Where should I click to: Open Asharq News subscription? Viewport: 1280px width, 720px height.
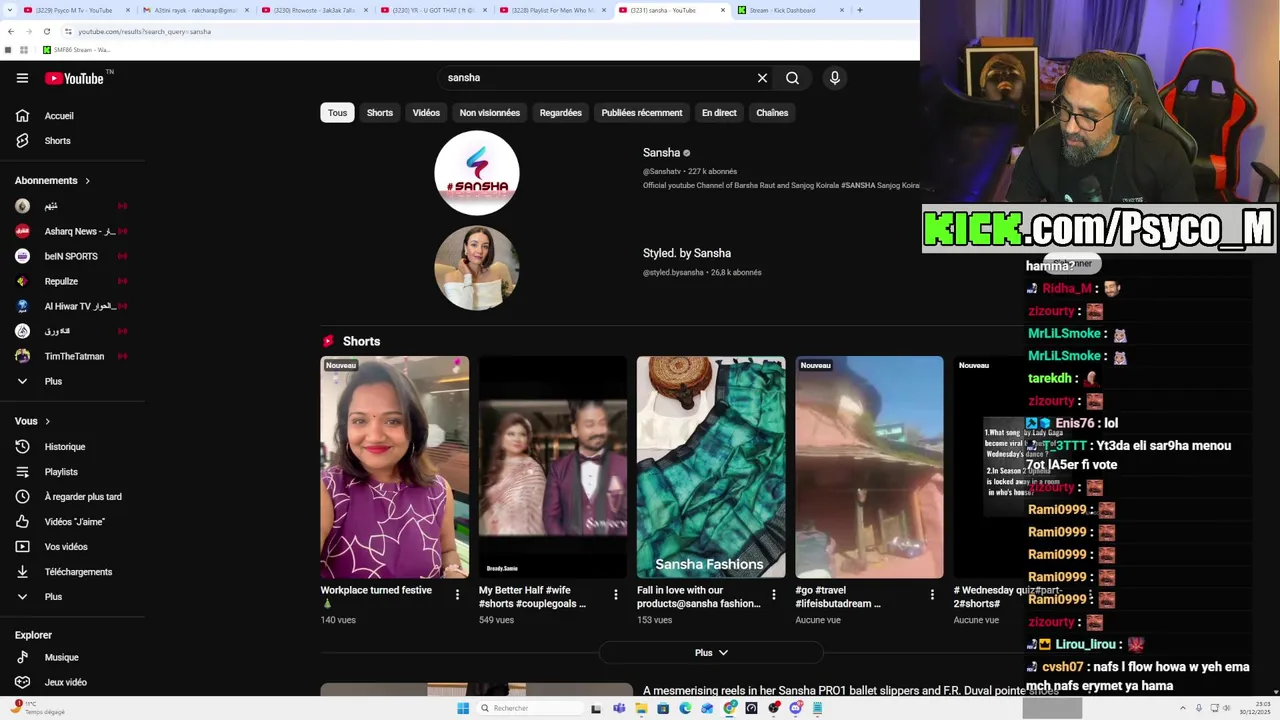[x=72, y=231]
